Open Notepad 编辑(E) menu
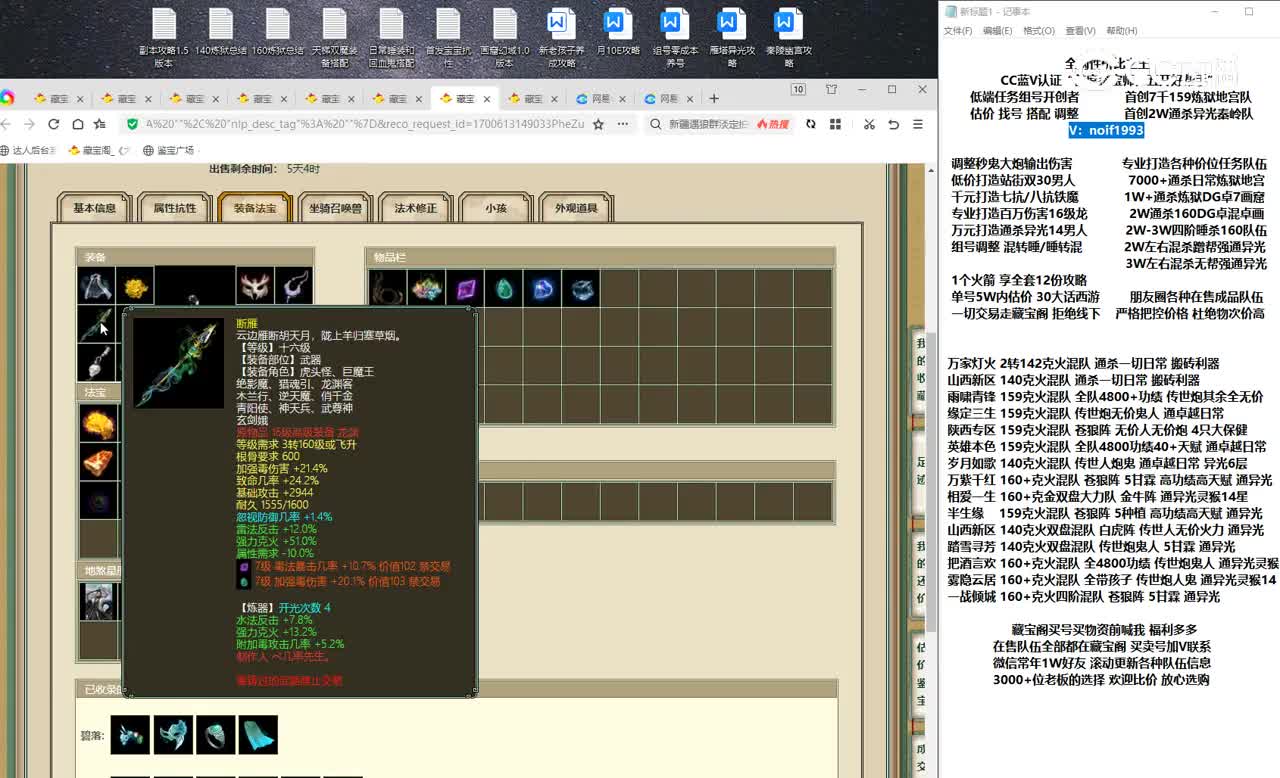The width and height of the screenshot is (1280, 778). [x=998, y=31]
